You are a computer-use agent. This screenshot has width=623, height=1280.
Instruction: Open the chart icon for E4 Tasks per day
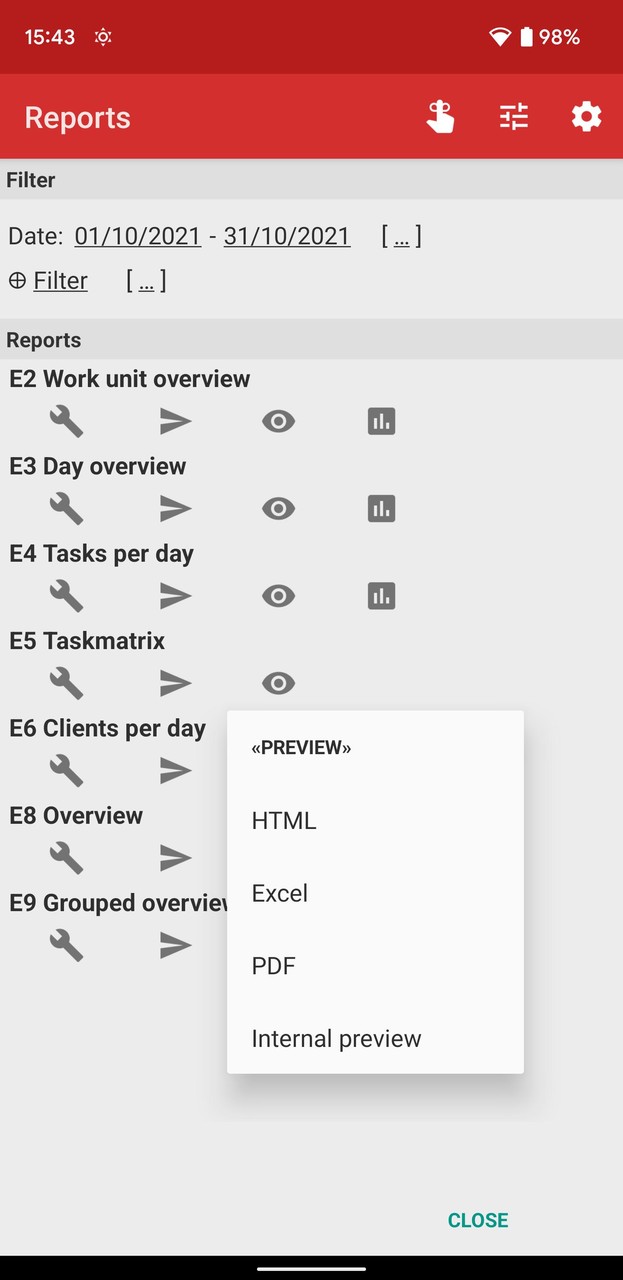381,596
